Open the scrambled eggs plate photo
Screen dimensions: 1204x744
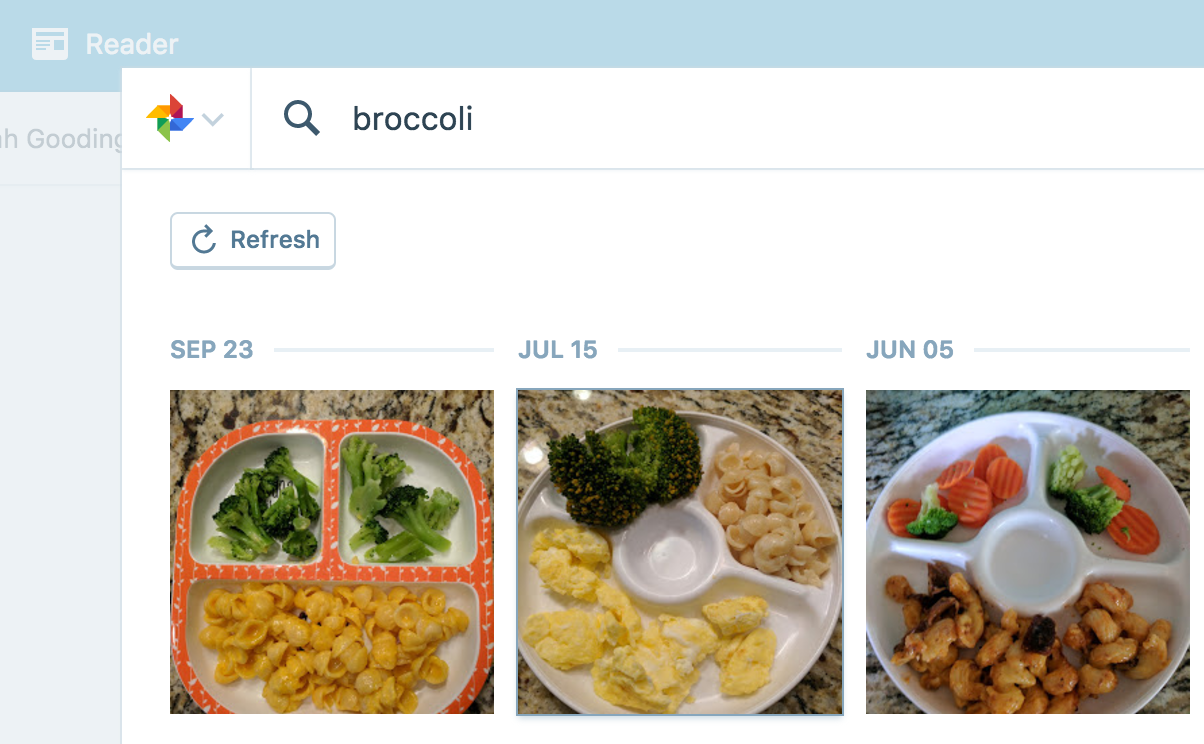[x=680, y=552]
